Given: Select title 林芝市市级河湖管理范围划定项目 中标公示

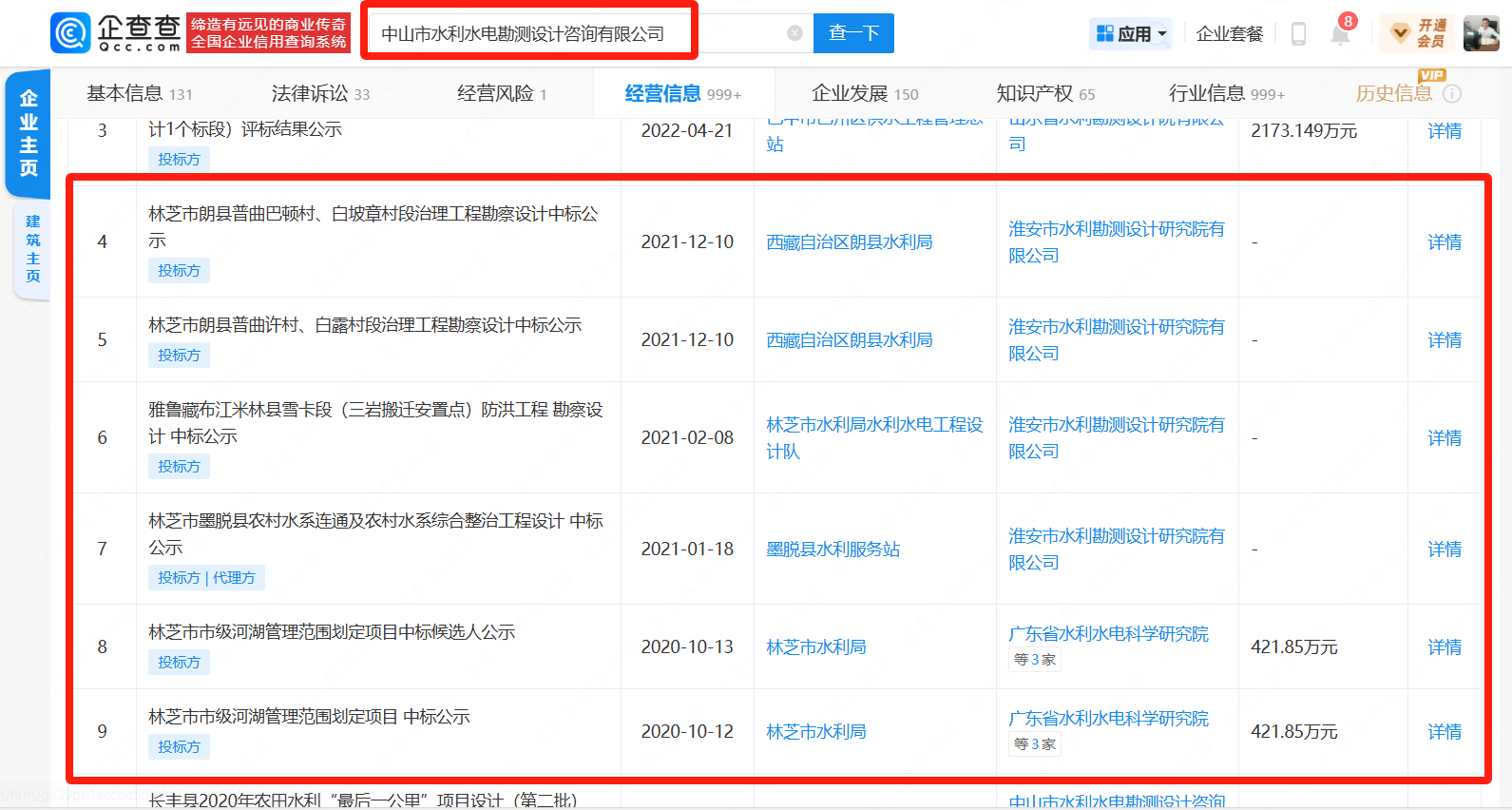Looking at the screenshot, I should coord(309,716).
